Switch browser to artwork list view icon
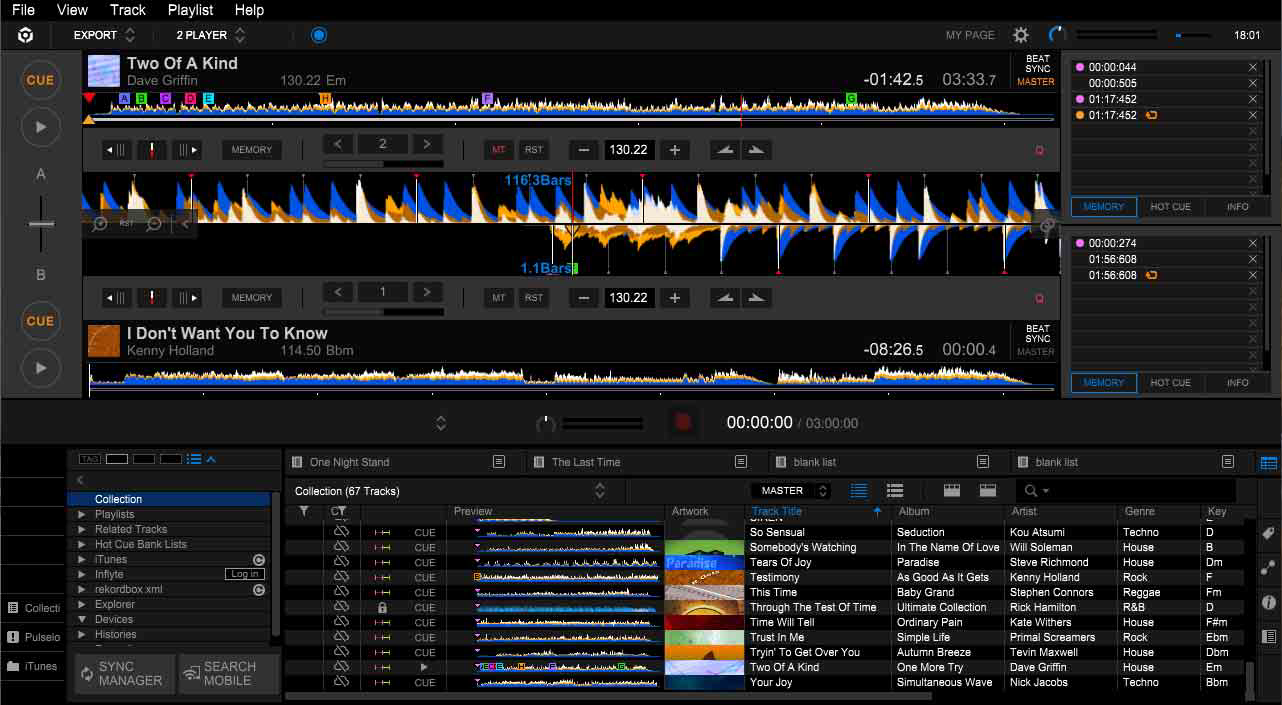Image resolution: width=1282 pixels, height=705 pixels. pyautogui.click(x=894, y=490)
